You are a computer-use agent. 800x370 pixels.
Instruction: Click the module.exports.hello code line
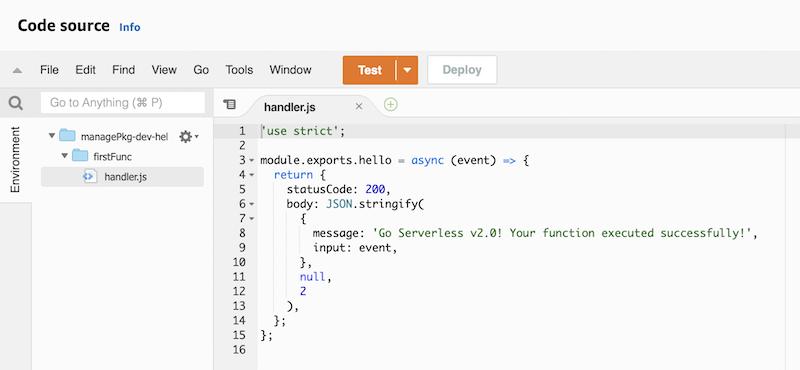[x=395, y=161]
